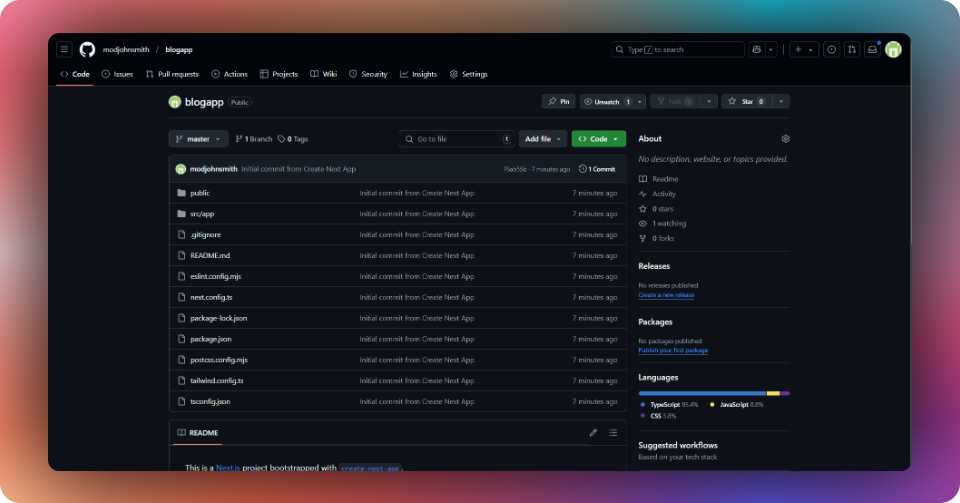This screenshot has height=503, width=960.
Task: Click the public folder icon
Action: point(181,193)
